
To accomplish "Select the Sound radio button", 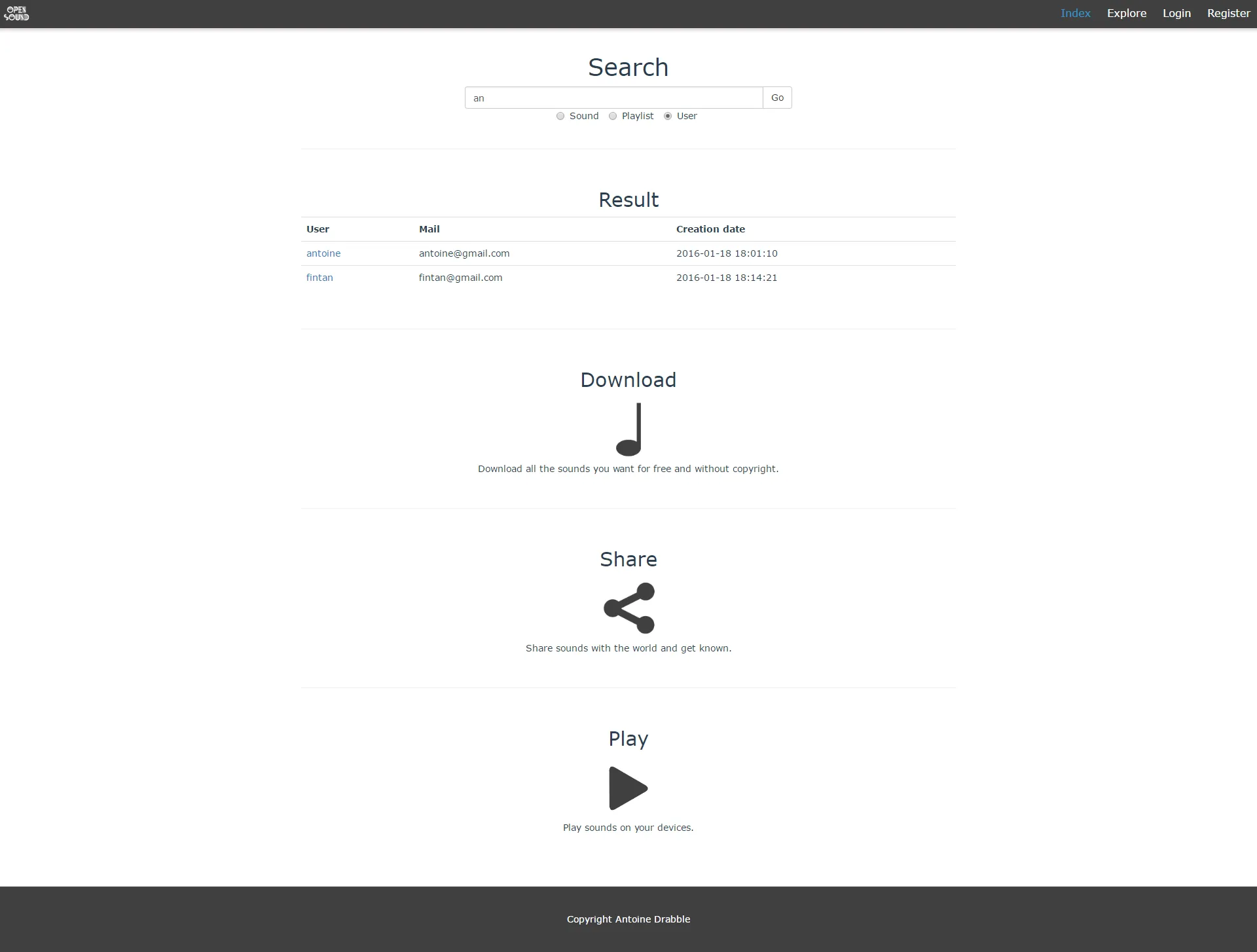I will tap(560, 116).
